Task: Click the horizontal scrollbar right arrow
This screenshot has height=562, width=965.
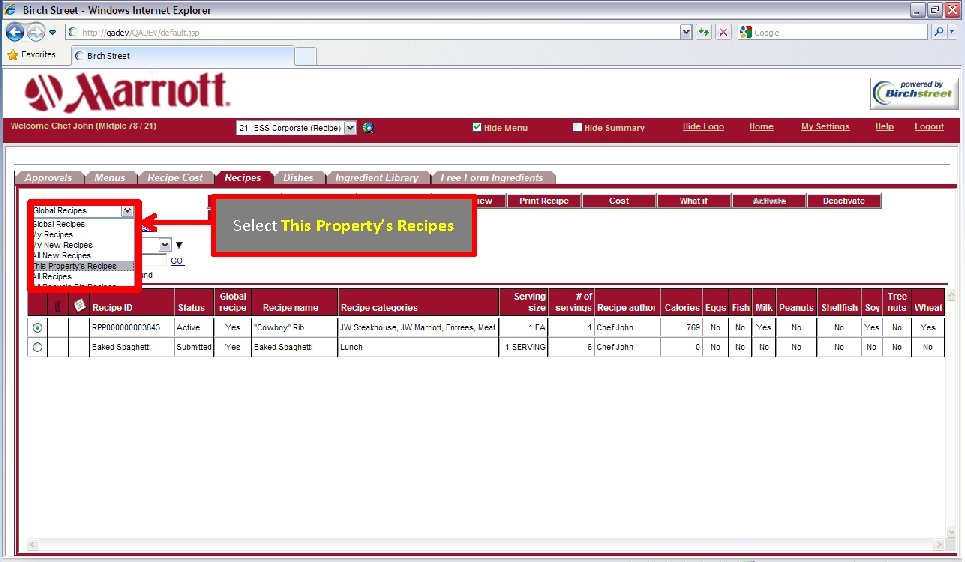Action: point(939,544)
